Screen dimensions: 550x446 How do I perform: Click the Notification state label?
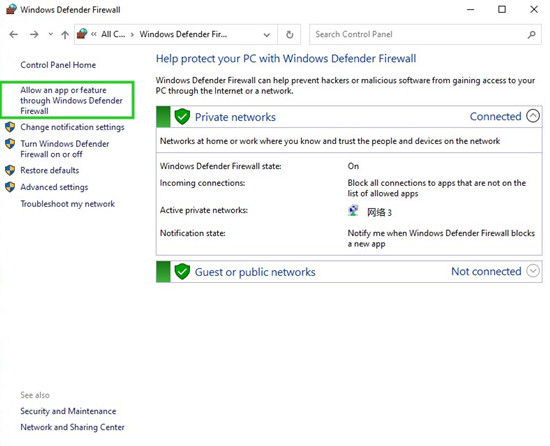tap(193, 233)
